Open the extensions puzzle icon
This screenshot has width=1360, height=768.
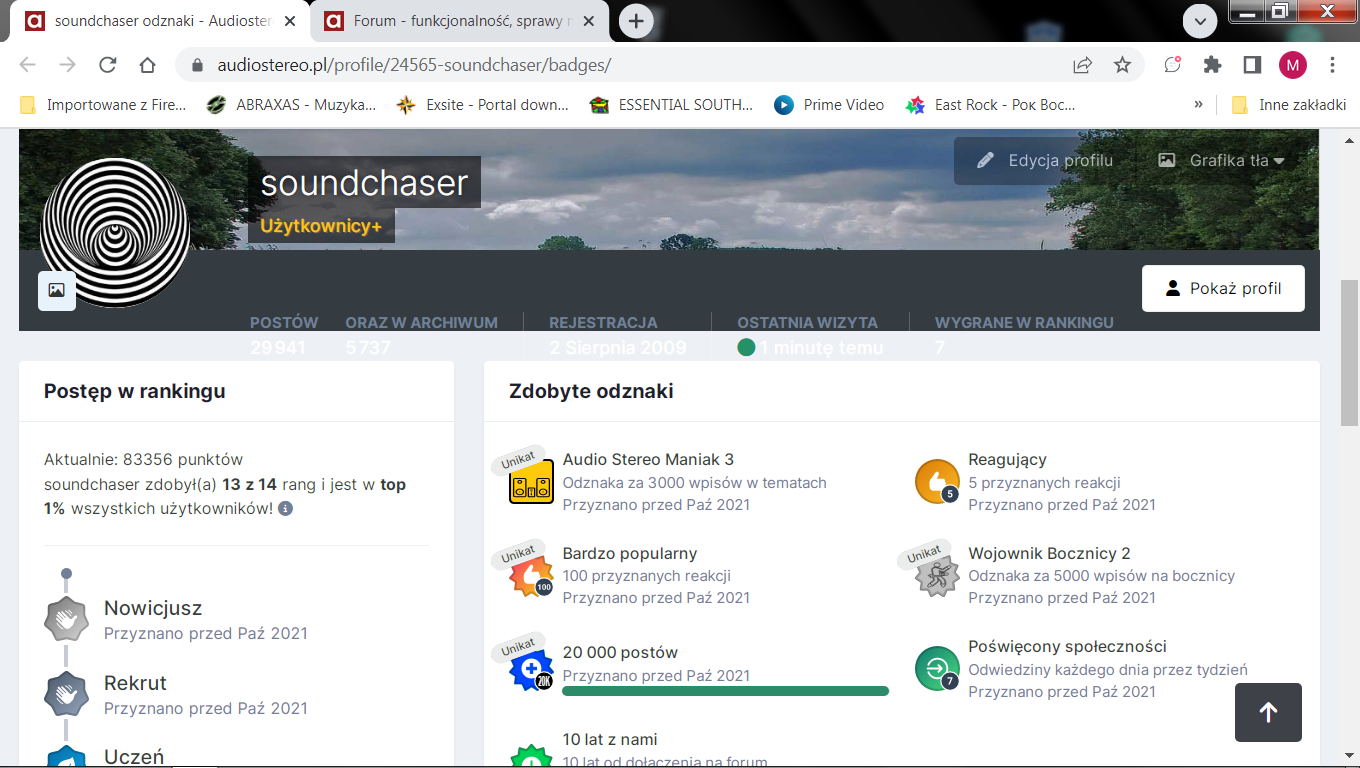tap(1212, 65)
